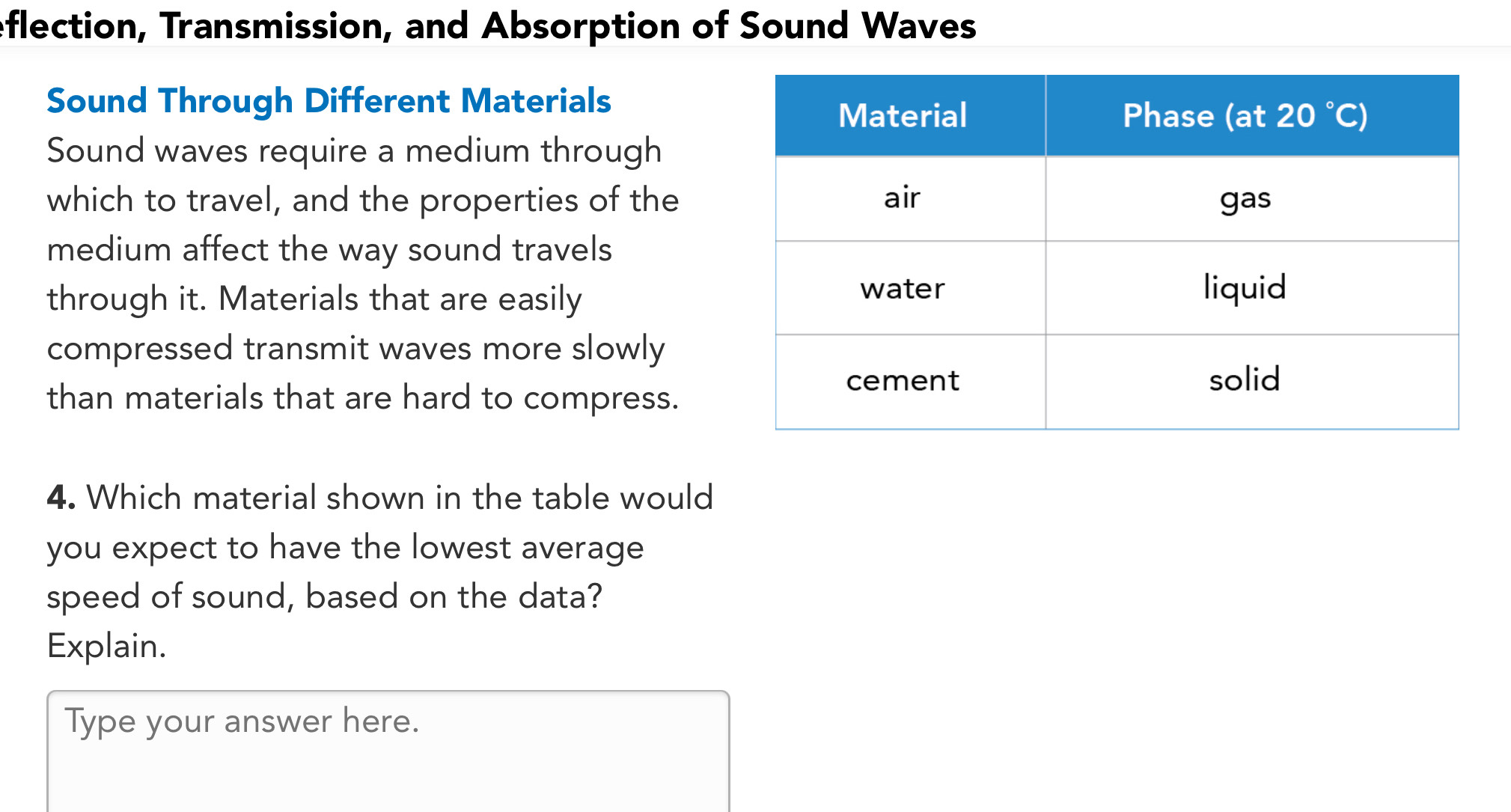Click the text 'medium affect the way sound travels'
The image size is (1511, 812).
tap(329, 250)
